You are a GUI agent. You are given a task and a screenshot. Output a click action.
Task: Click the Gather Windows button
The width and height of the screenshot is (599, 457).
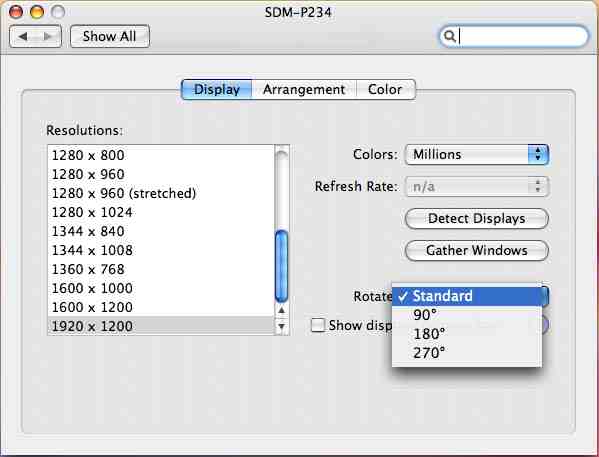(x=477, y=251)
